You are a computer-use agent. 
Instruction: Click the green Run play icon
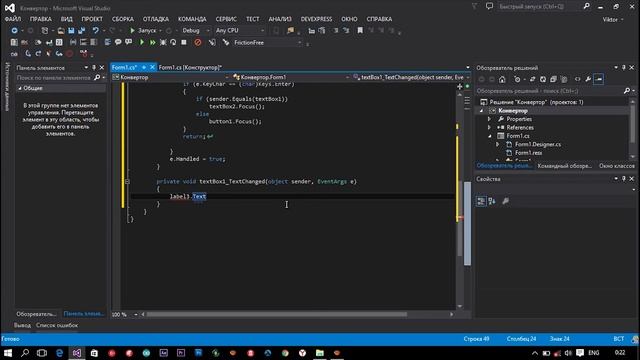(142, 42)
